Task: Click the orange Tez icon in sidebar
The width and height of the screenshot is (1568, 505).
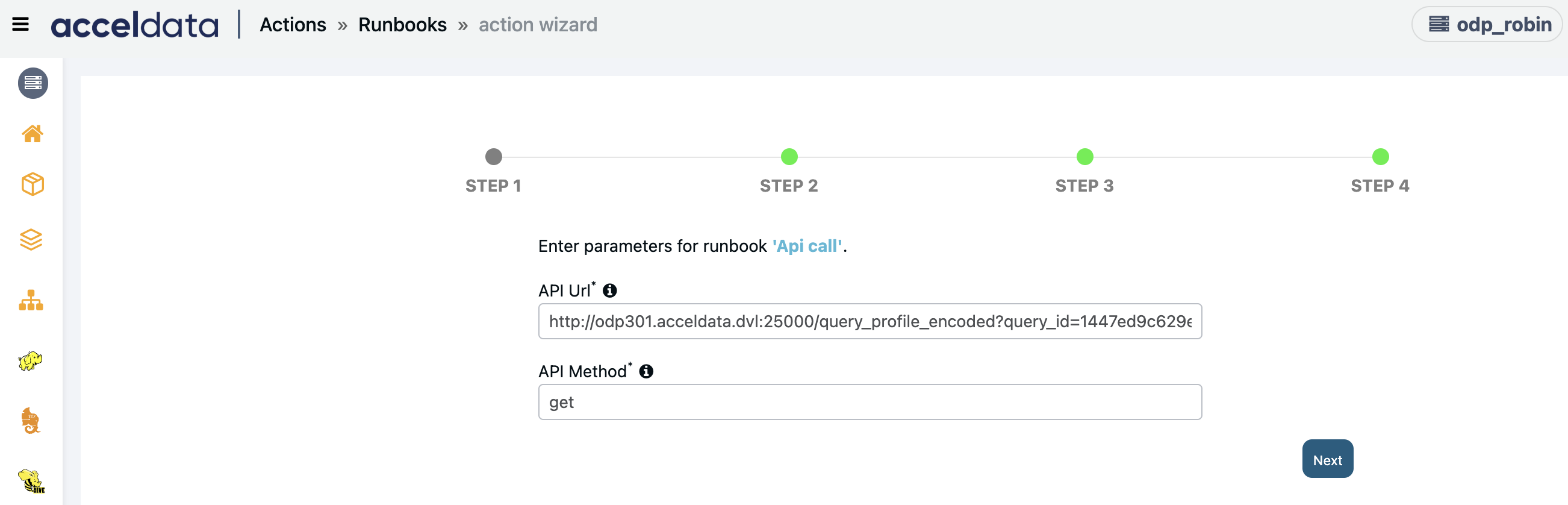Action: (31, 421)
